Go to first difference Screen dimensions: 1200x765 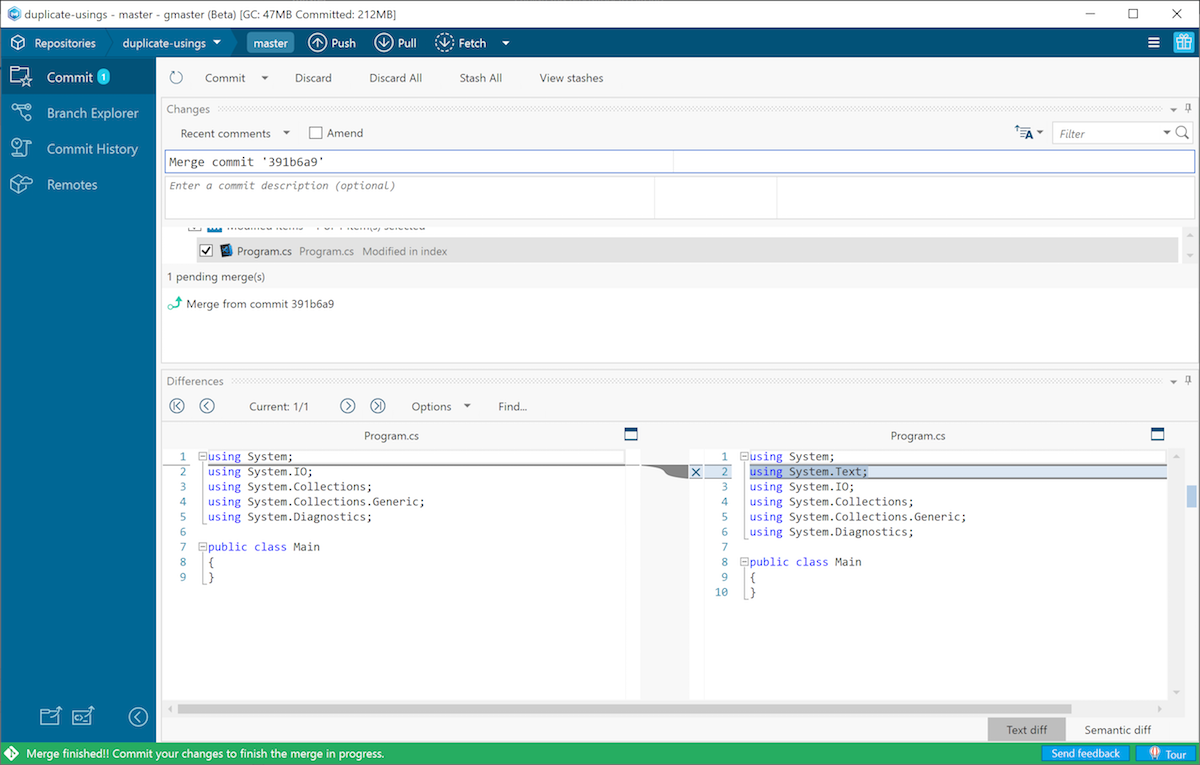point(177,406)
